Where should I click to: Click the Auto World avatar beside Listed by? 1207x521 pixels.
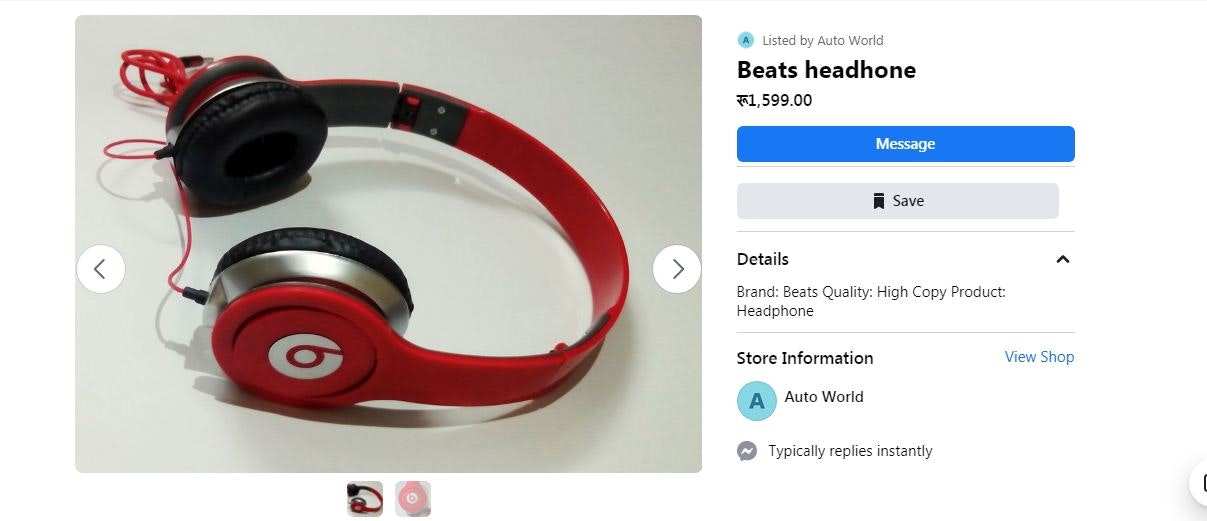click(745, 40)
